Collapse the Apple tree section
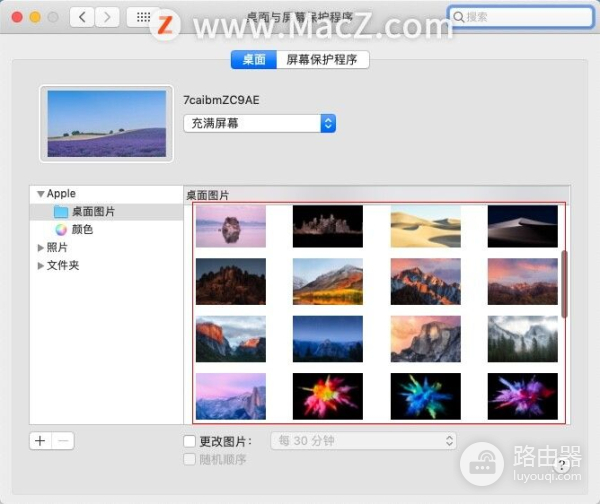600x504 pixels. tap(41, 194)
